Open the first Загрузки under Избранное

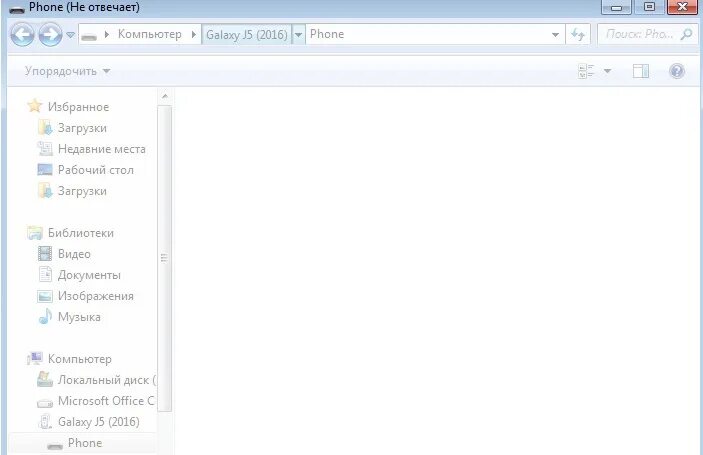point(82,128)
